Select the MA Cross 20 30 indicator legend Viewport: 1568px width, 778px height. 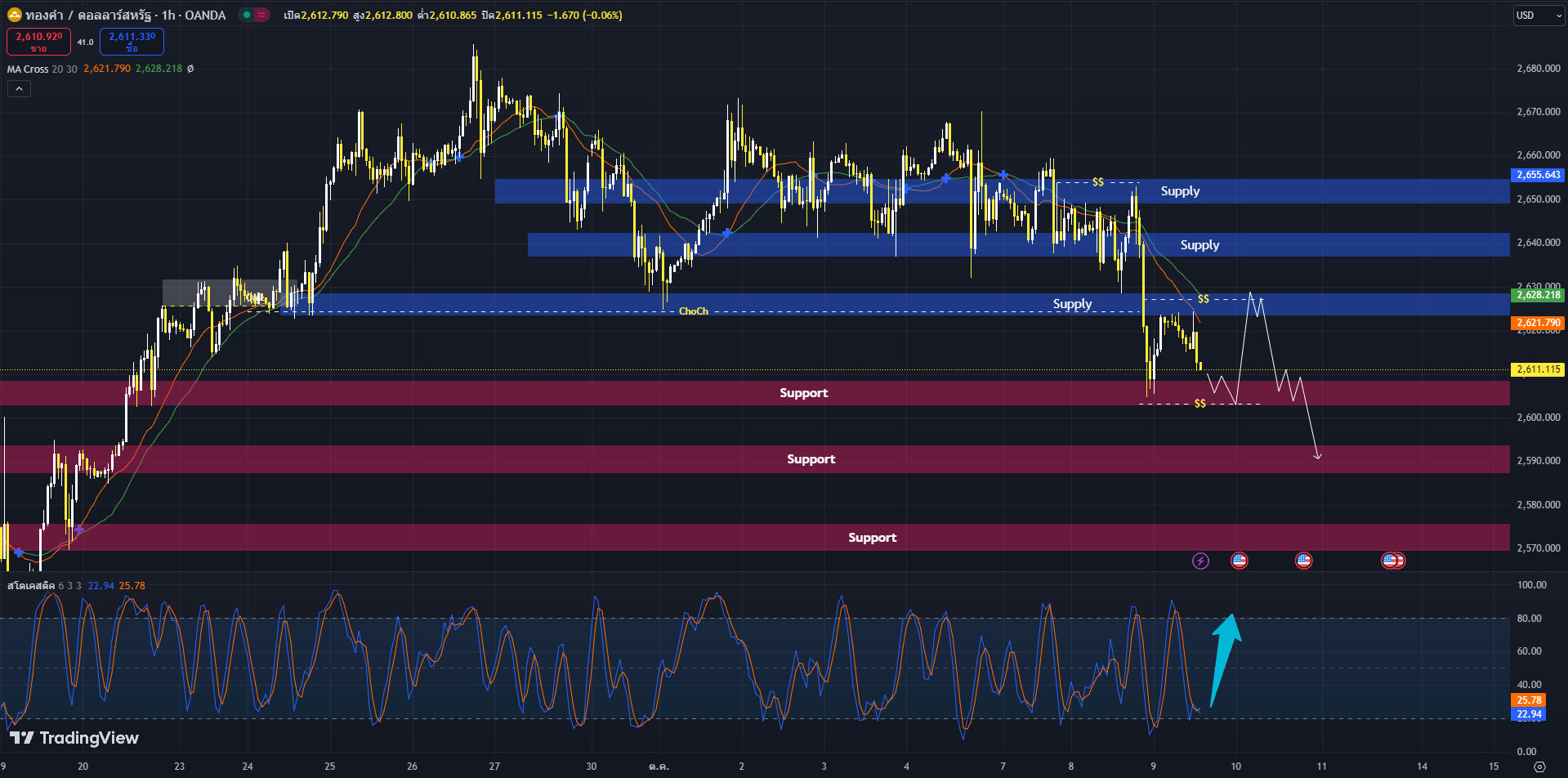pos(42,69)
